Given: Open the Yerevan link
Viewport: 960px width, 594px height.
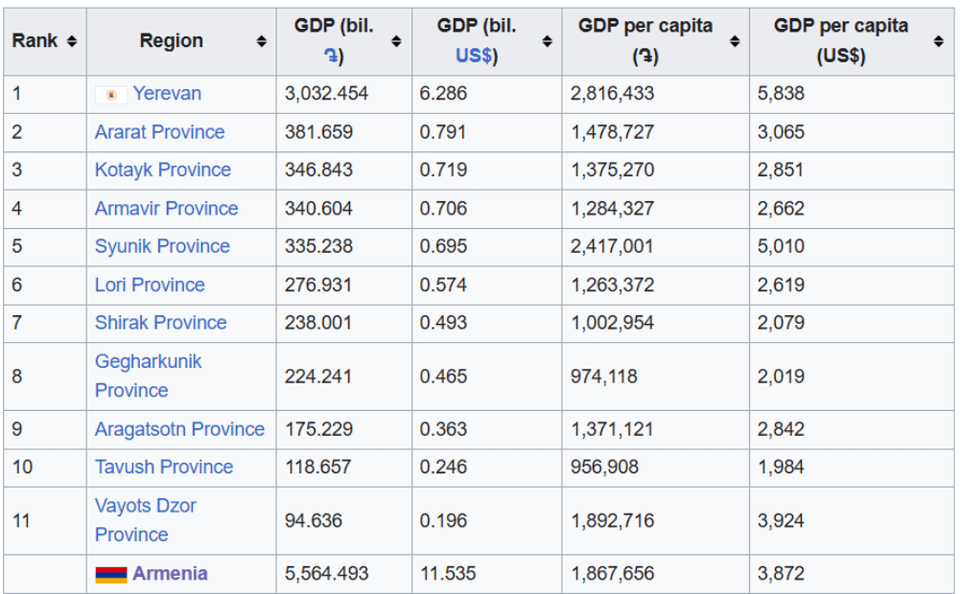Looking at the screenshot, I should [167, 94].
